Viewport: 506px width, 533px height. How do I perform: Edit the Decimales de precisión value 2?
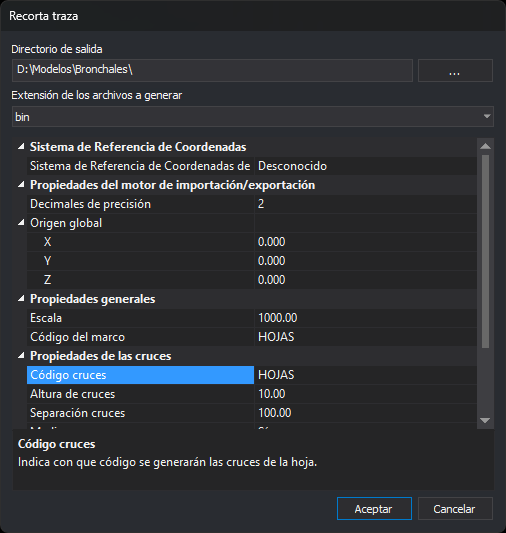(x=365, y=204)
